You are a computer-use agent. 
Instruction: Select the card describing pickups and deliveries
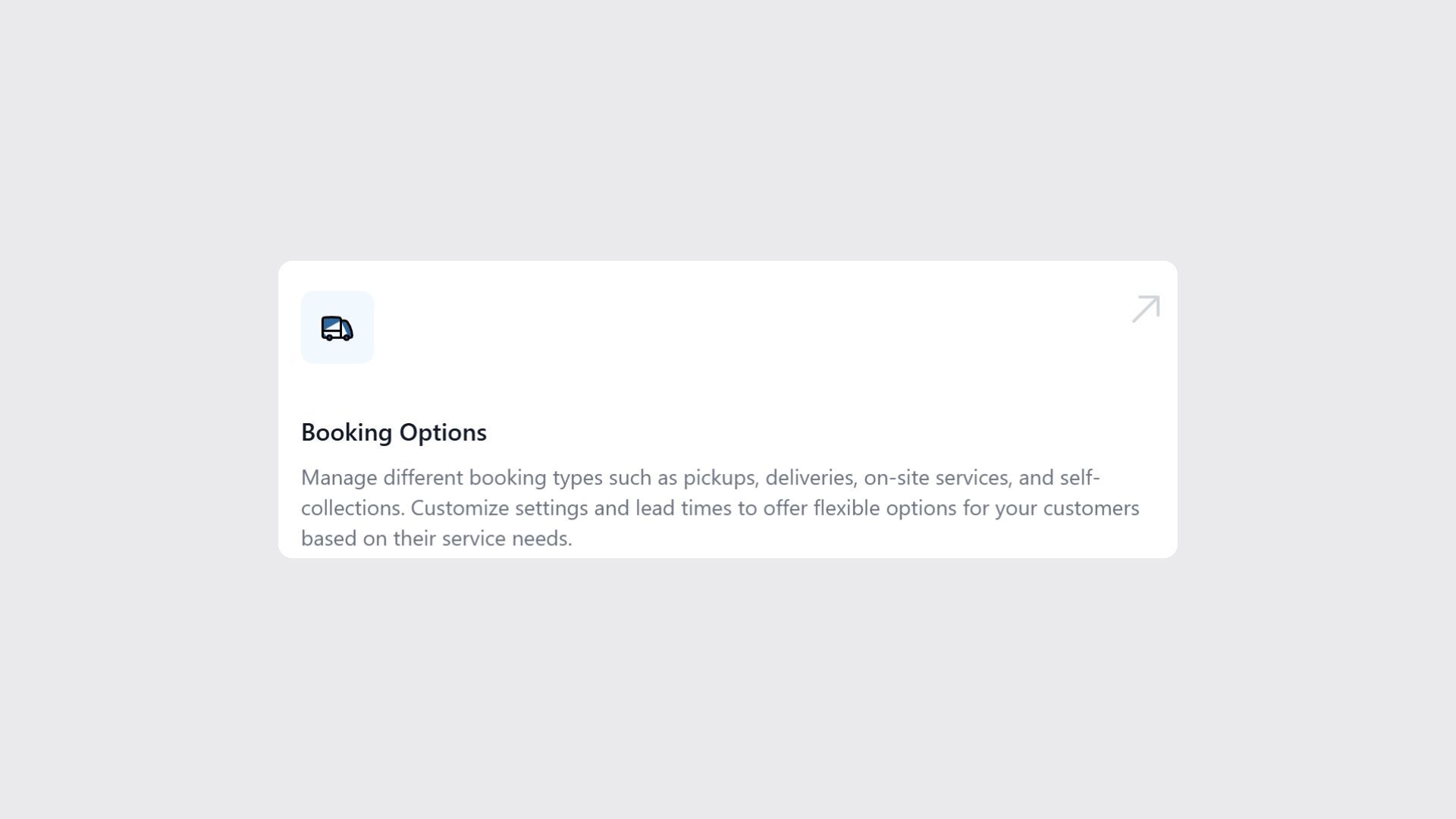728,409
